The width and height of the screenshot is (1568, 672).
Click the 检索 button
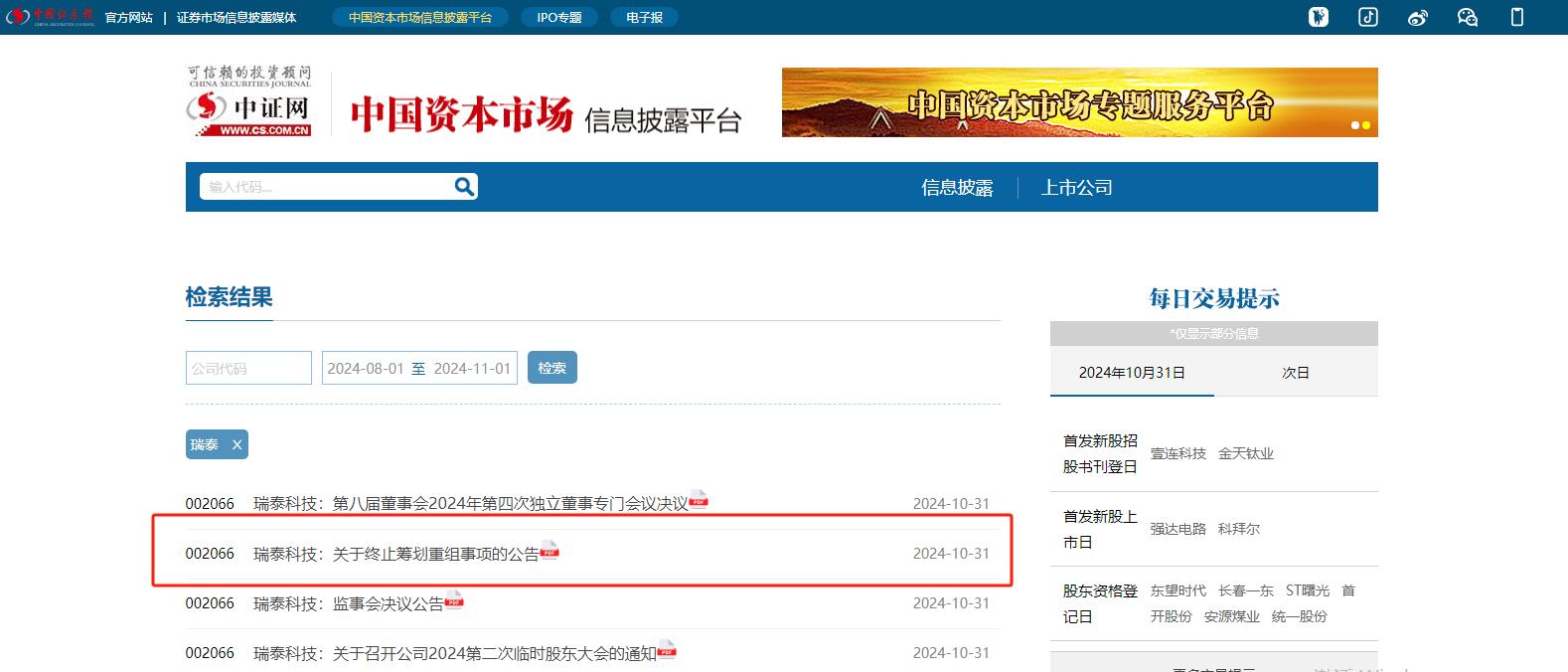551,368
